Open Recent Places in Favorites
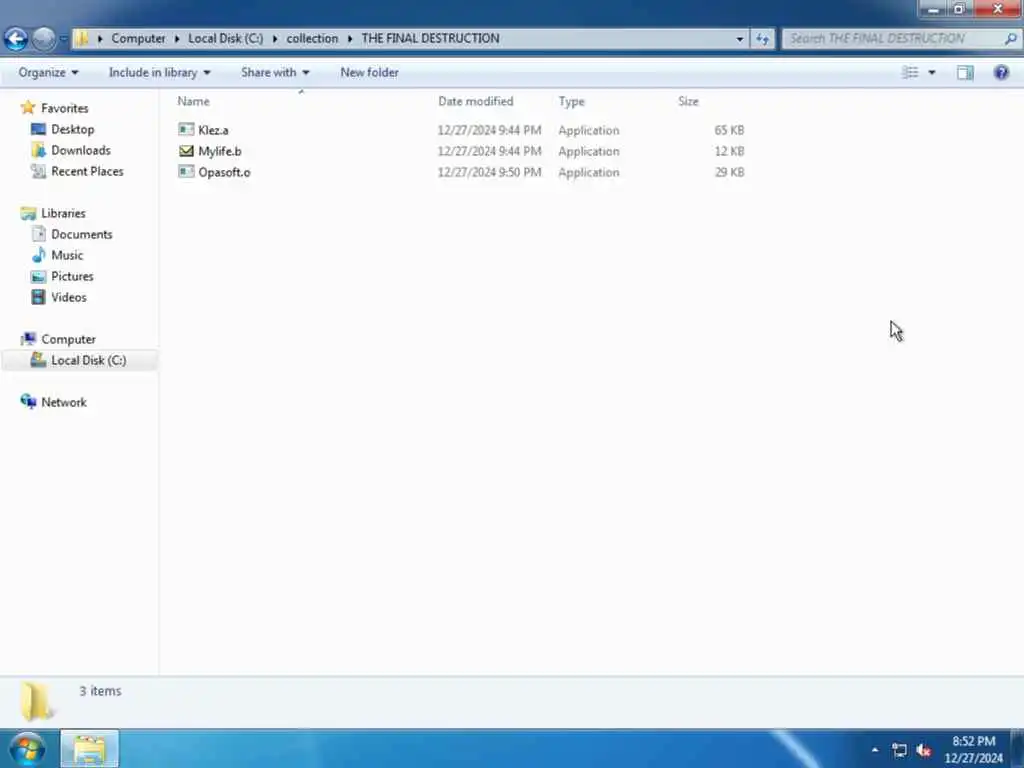The height and width of the screenshot is (768, 1024). pos(87,171)
